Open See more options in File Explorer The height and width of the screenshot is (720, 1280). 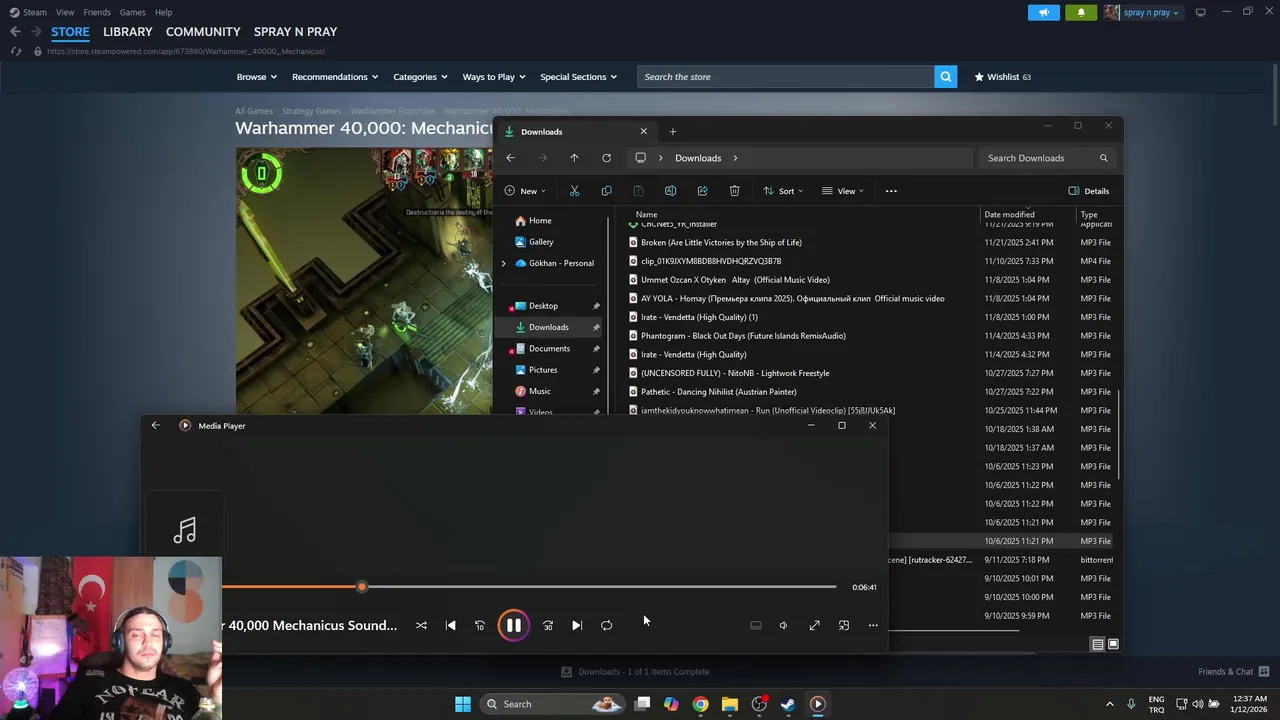pos(891,191)
